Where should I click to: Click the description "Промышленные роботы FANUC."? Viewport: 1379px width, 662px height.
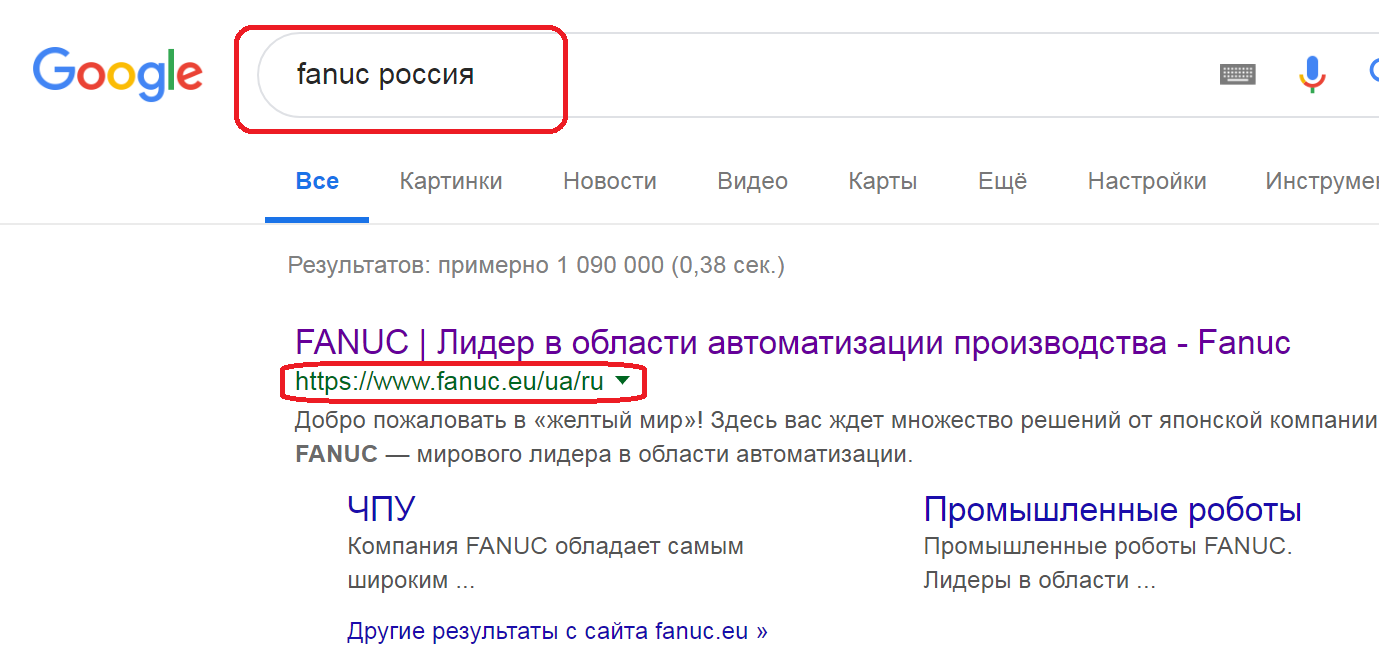[x=1108, y=547]
